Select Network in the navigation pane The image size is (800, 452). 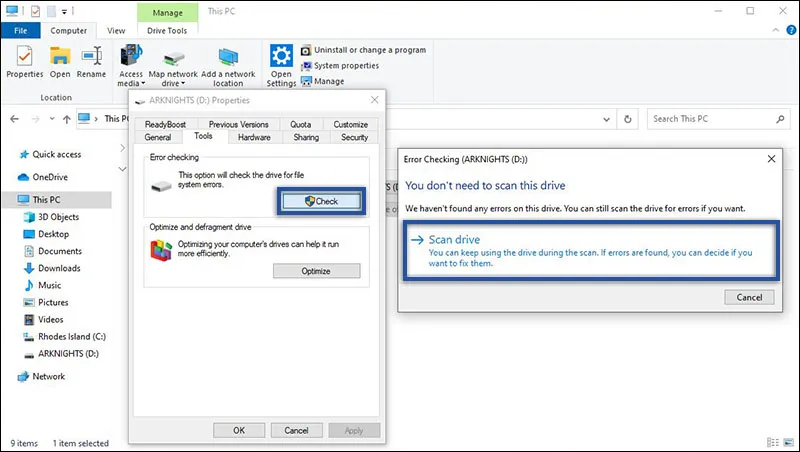coord(41,376)
